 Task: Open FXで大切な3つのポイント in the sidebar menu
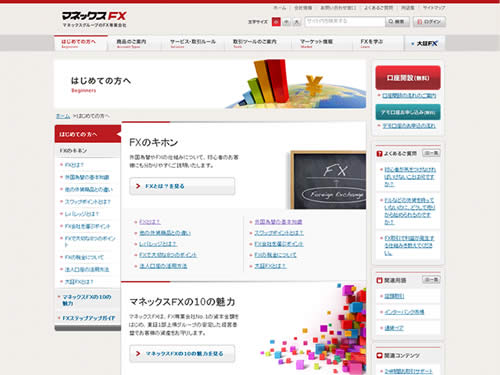[x=90, y=241]
